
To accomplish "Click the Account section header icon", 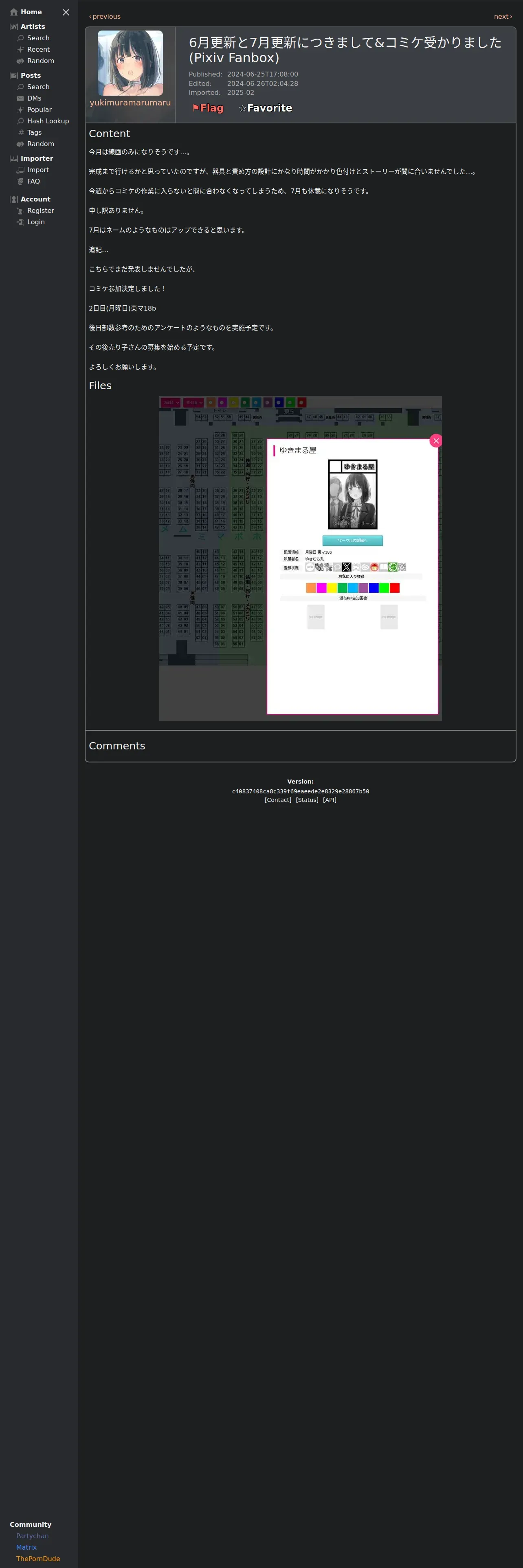I will pyautogui.click(x=13, y=199).
